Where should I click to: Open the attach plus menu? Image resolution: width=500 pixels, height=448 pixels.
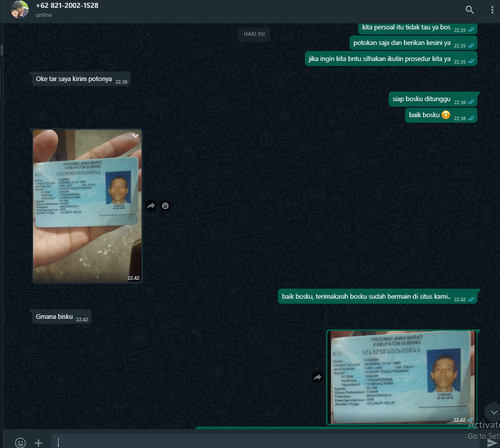39,443
